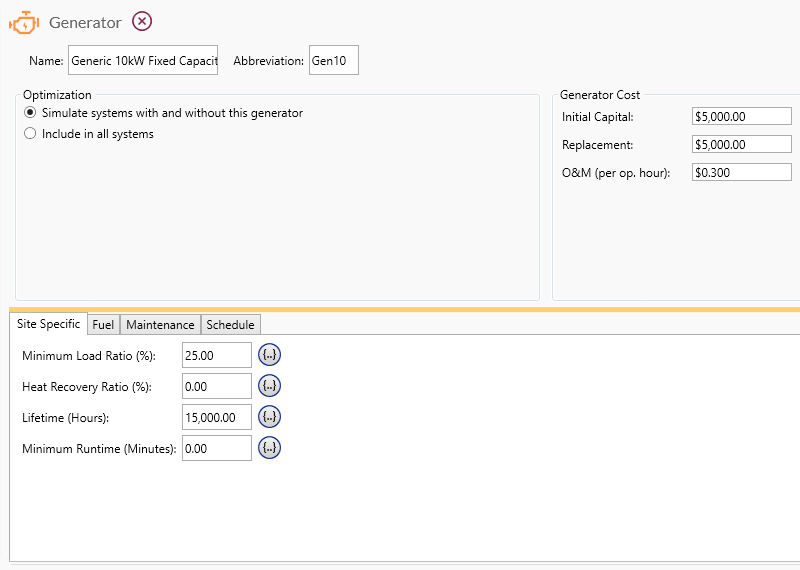800x570 pixels.
Task: Click the Abbreviation field containing Gen10
Action: (333, 61)
